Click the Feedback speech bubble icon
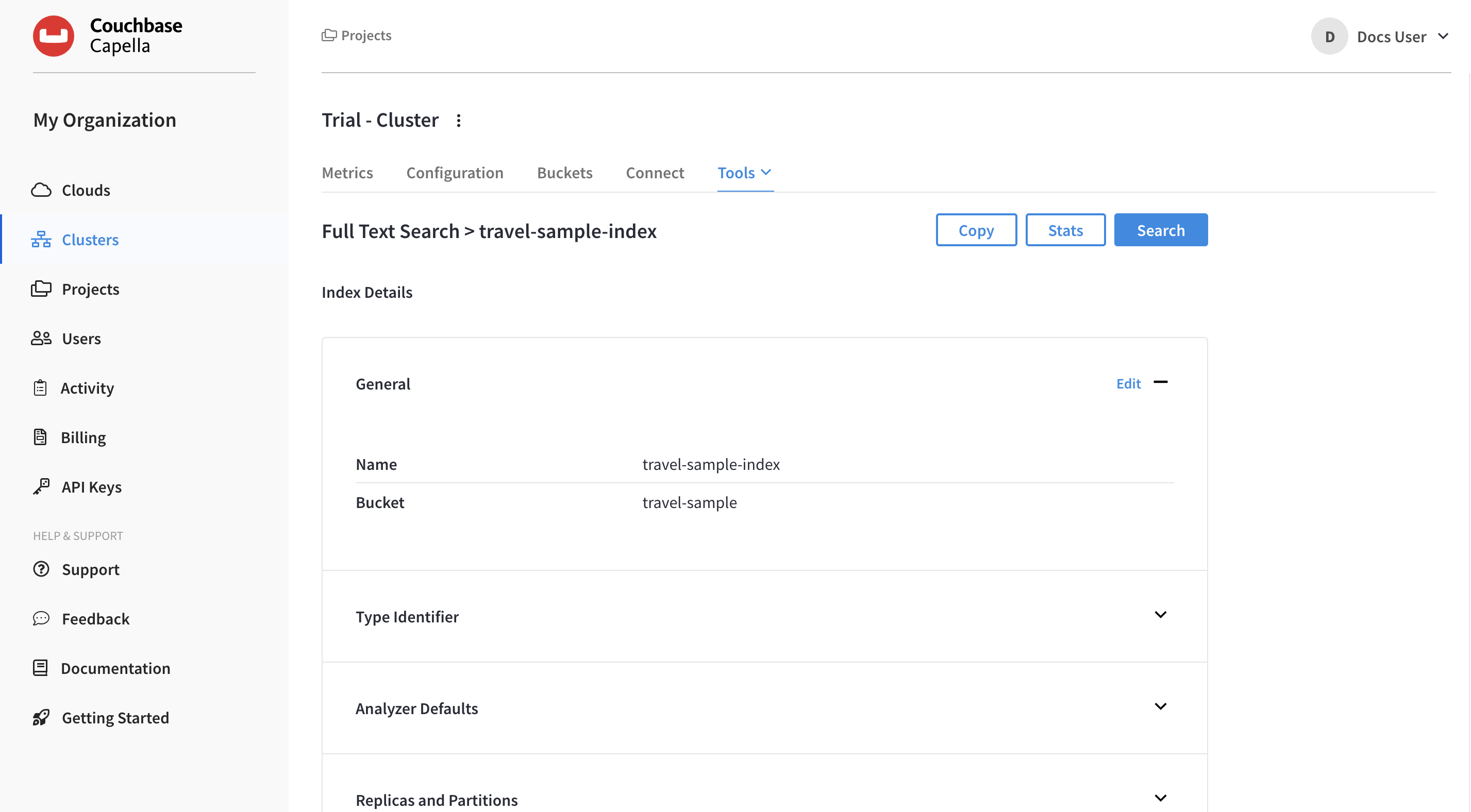1471x812 pixels. tap(41, 618)
